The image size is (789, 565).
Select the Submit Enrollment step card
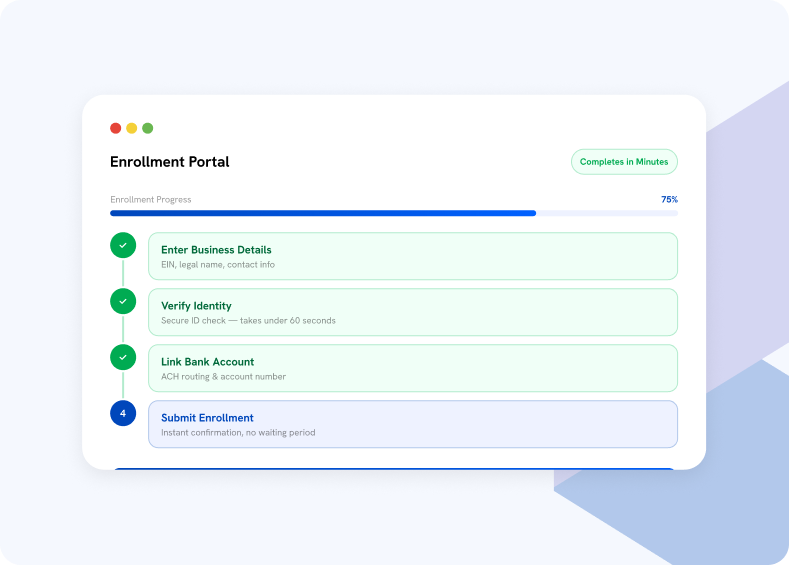[x=413, y=424]
